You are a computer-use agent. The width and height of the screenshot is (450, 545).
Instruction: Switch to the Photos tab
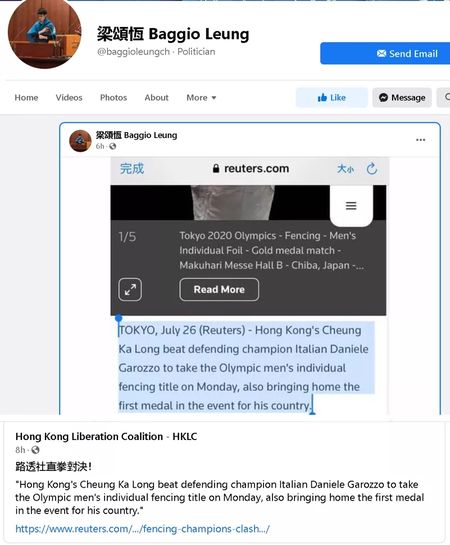(113, 98)
